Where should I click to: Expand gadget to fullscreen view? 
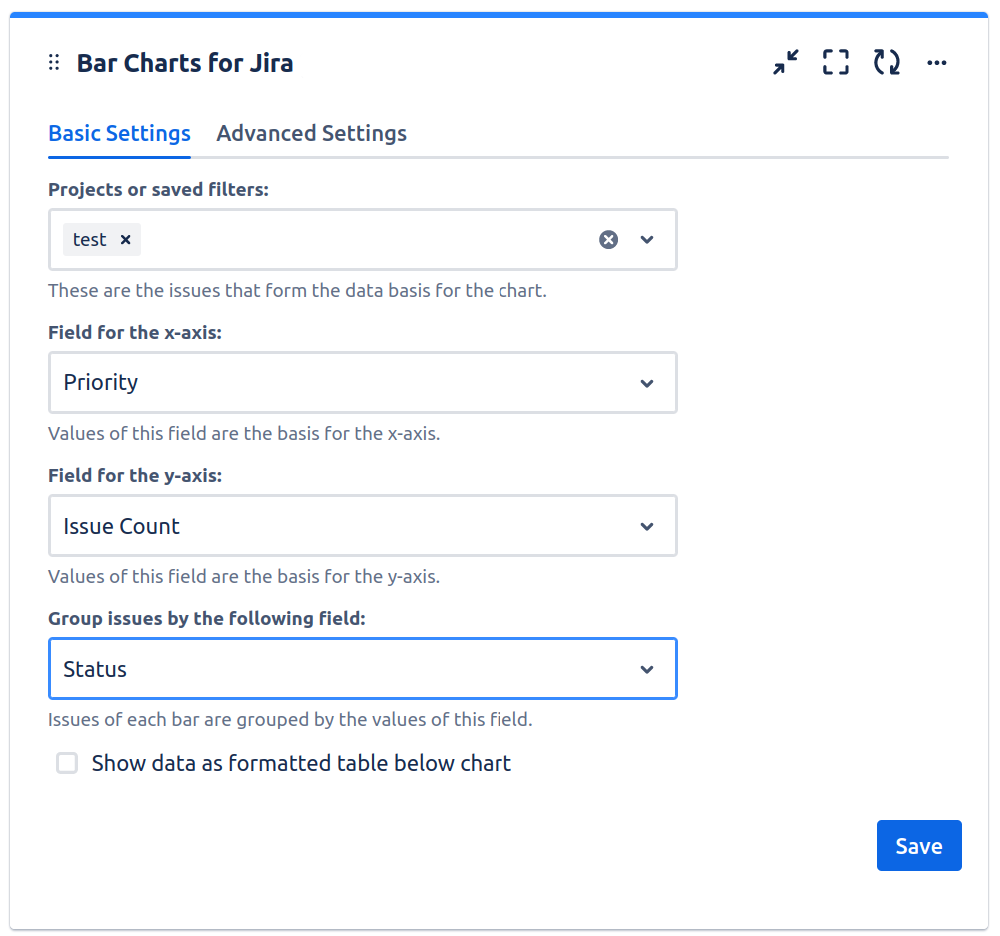[836, 63]
